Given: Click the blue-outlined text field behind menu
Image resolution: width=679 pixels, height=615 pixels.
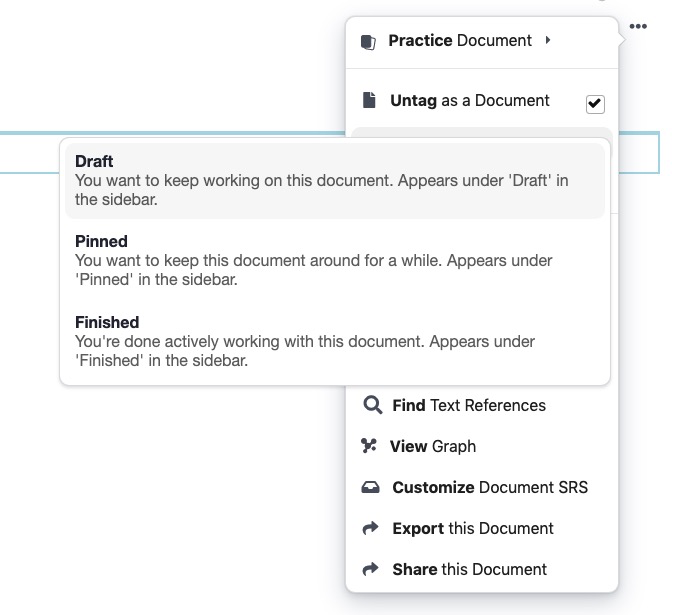Looking at the screenshot, I should click(x=30, y=153).
